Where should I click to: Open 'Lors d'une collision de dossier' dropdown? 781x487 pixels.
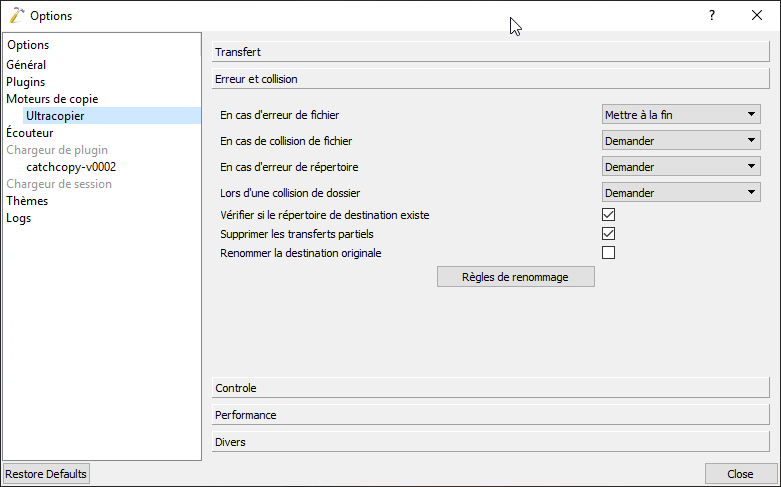point(682,193)
